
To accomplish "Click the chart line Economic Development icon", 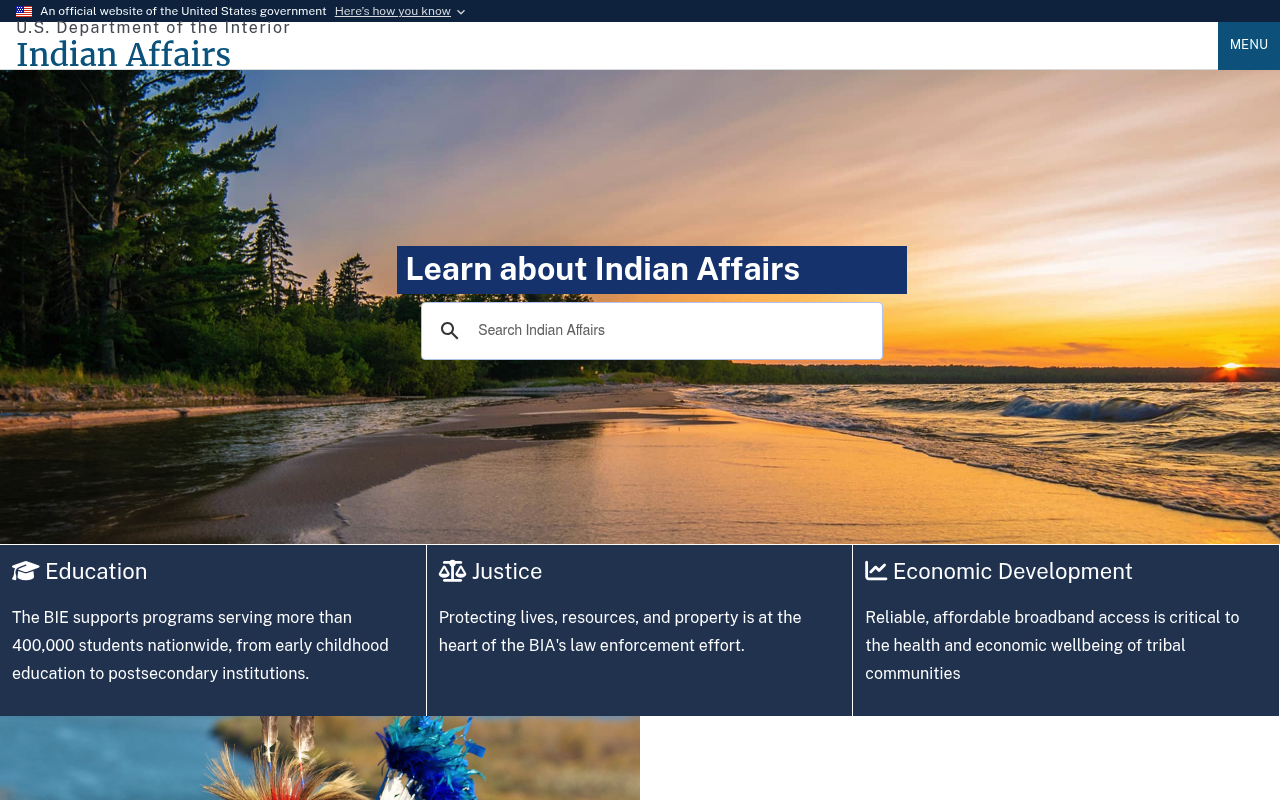I will coord(876,571).
